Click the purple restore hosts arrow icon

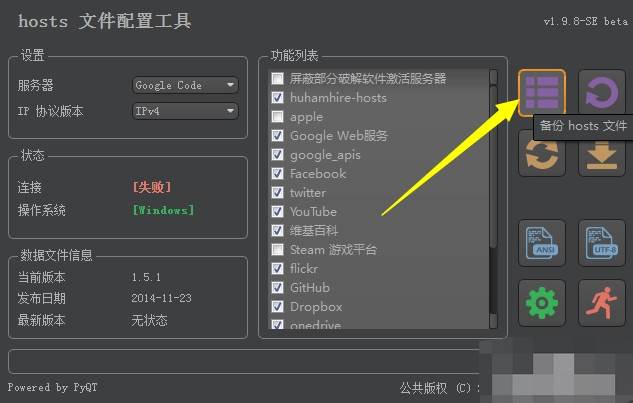point(602,93)
